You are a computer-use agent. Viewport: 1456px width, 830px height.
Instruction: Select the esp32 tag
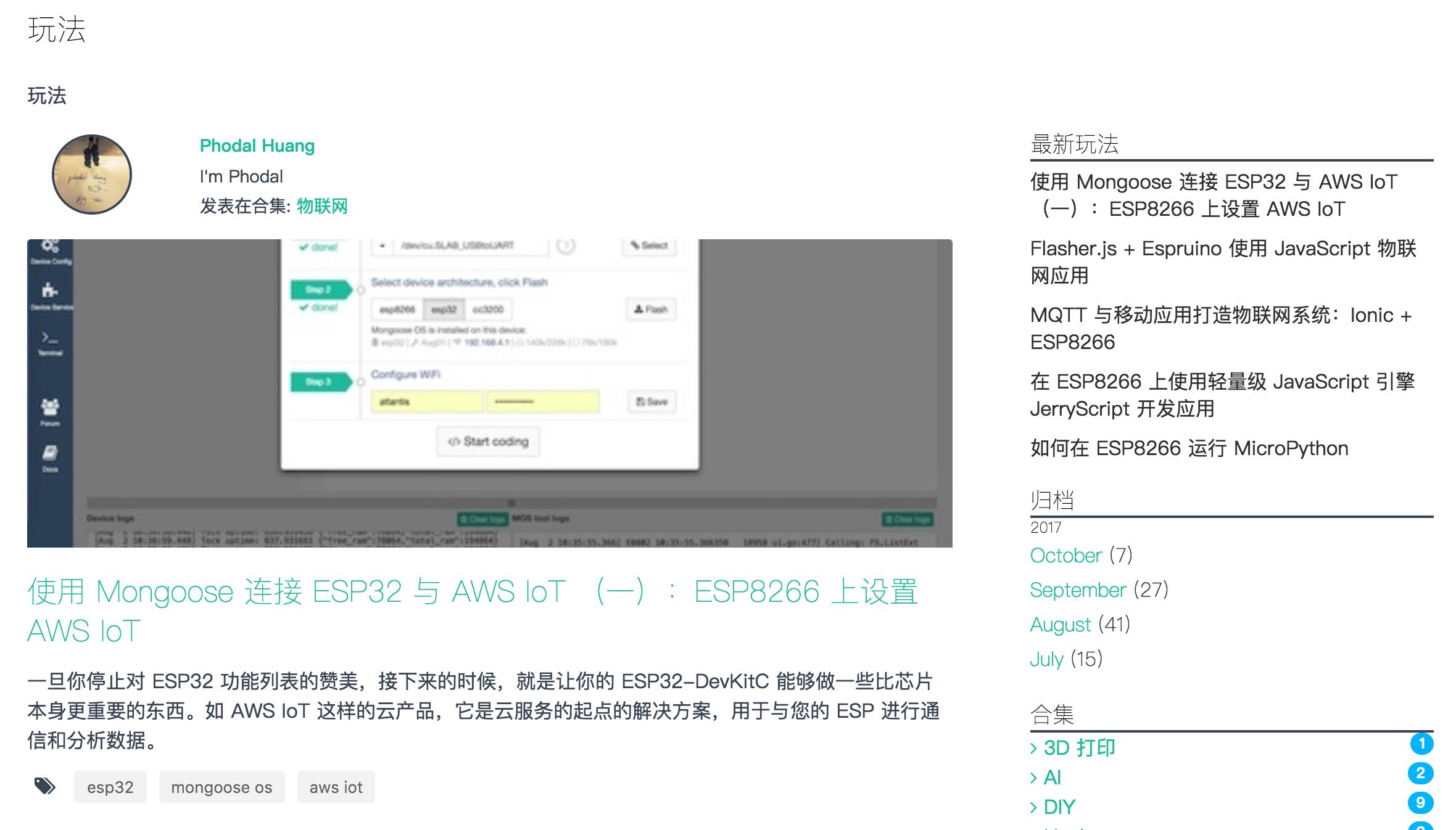click(110, 787)
